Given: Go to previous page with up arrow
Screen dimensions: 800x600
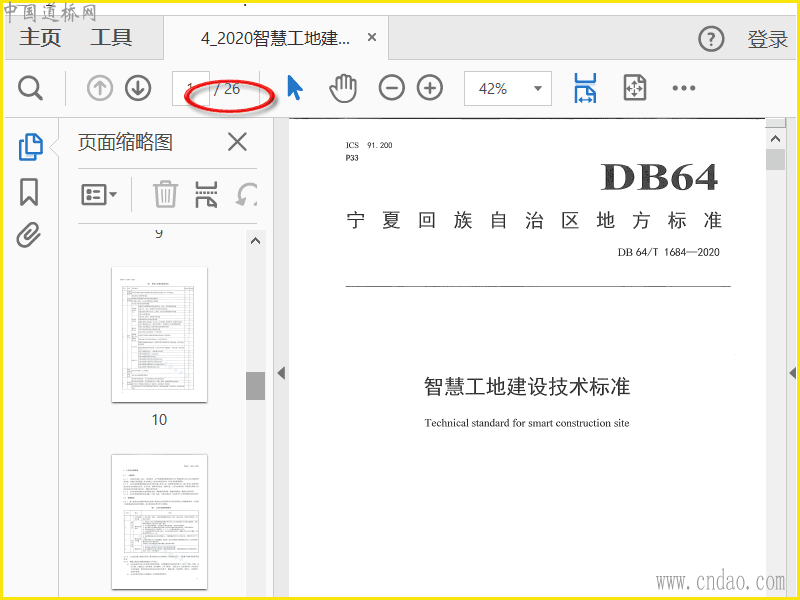Looking at the screenshot, I should point(99,88).
